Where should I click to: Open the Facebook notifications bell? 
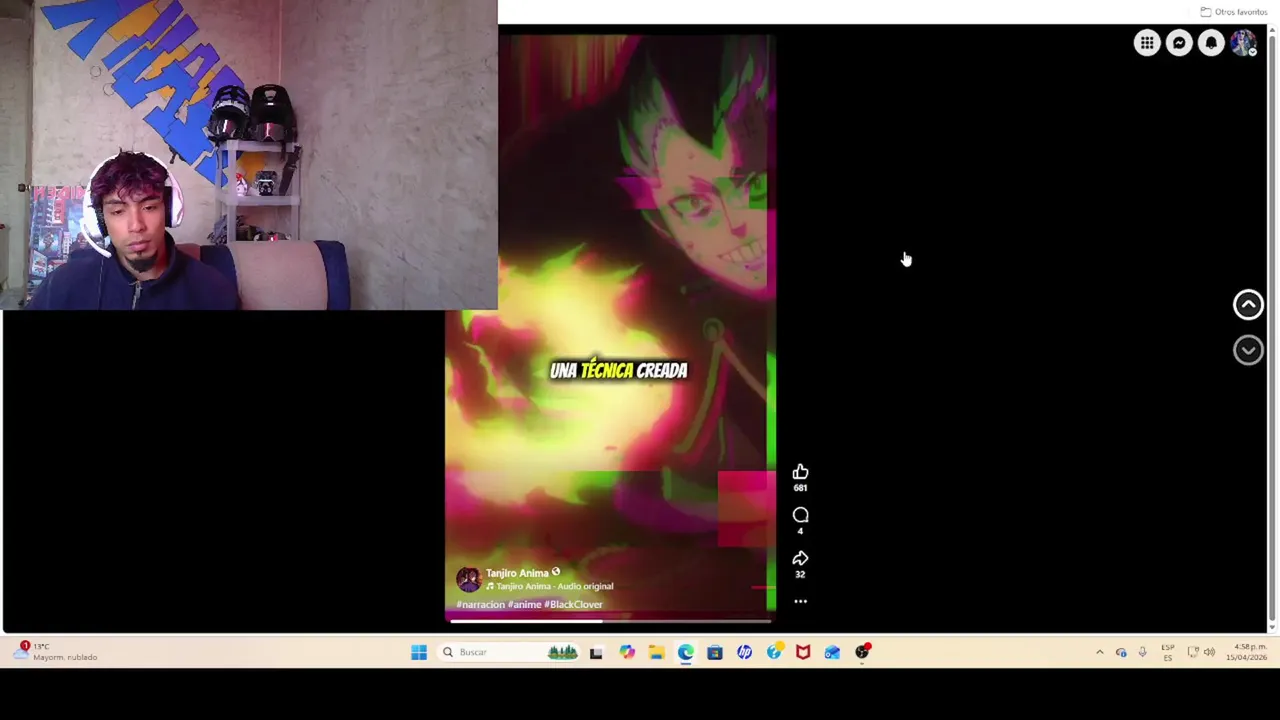[1211, 43]
